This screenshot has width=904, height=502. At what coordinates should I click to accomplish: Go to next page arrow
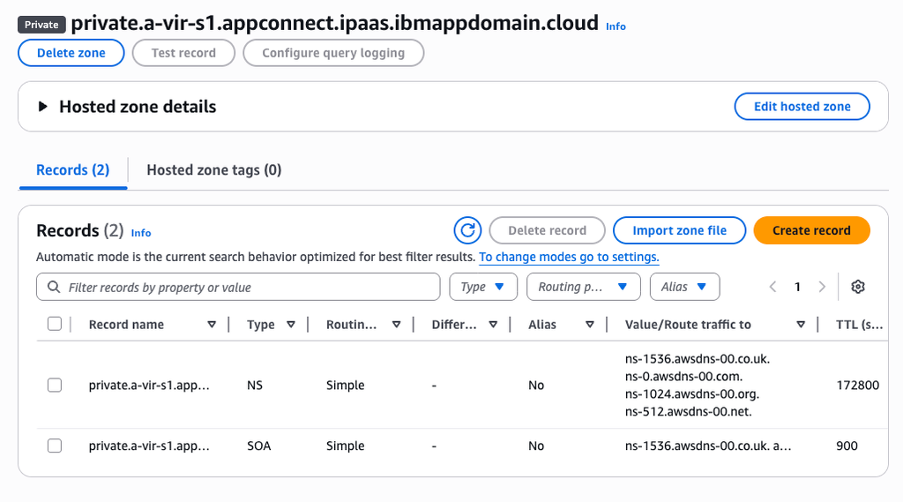pyautogui.click(x=822, y=287)
